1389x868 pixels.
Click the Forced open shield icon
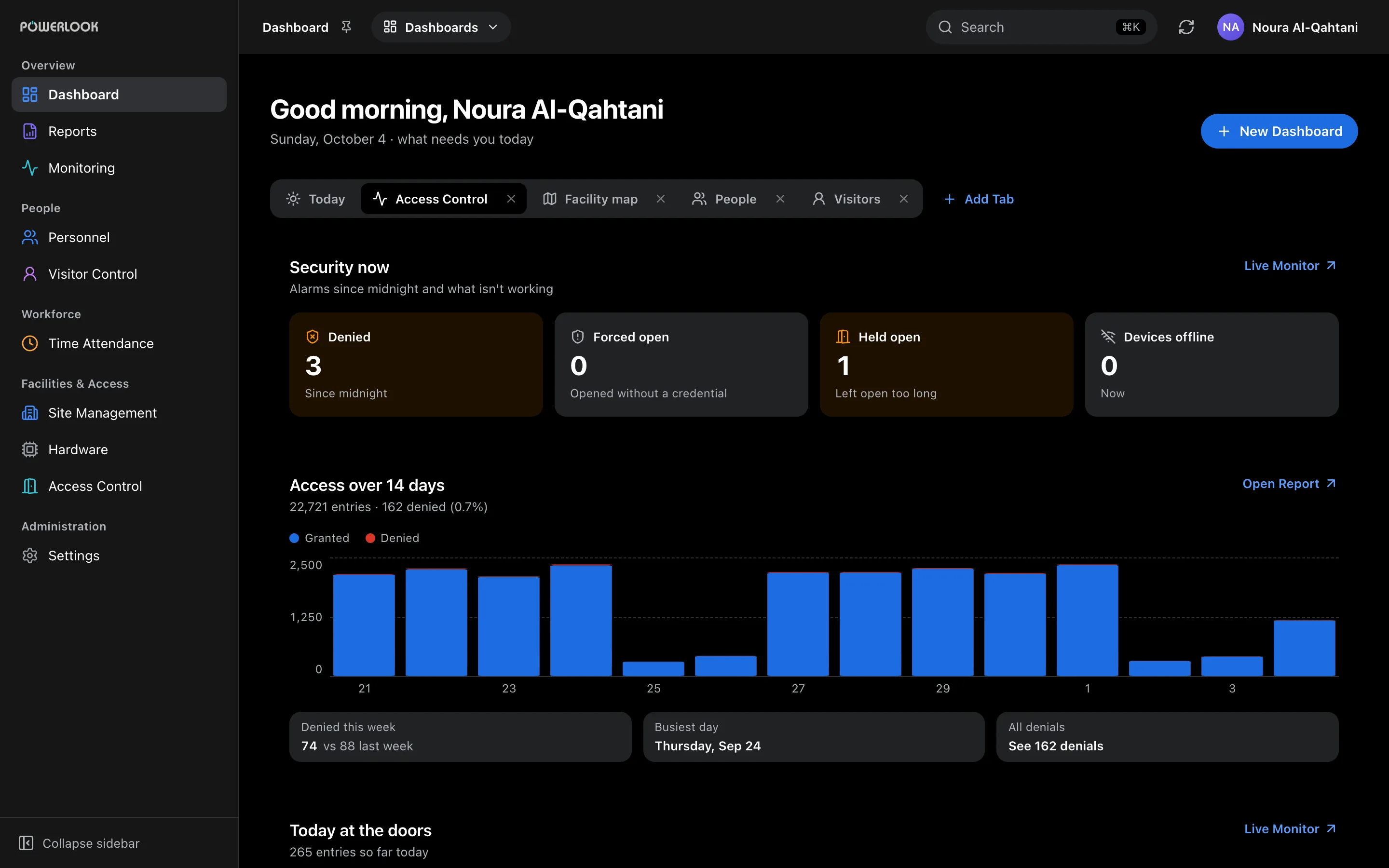point(578,337)
